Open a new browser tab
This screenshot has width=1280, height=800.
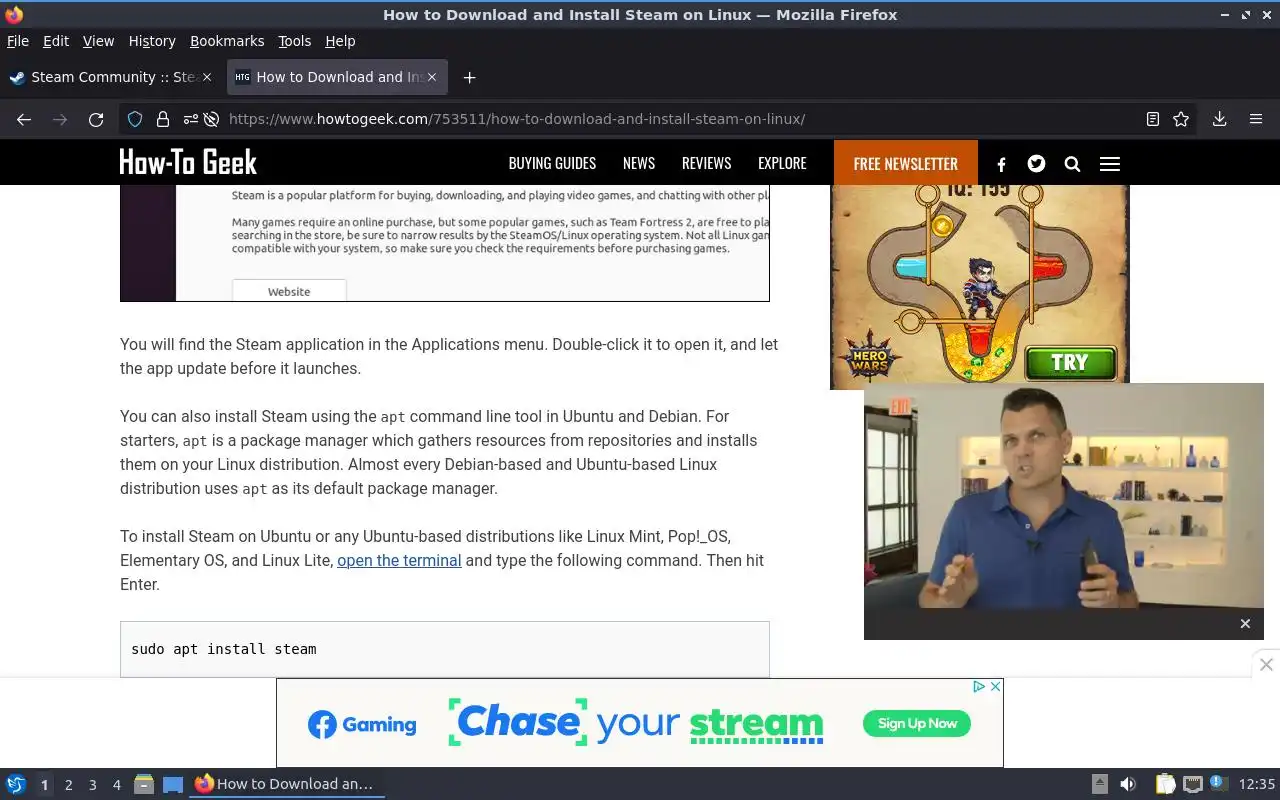coord(469,77)
